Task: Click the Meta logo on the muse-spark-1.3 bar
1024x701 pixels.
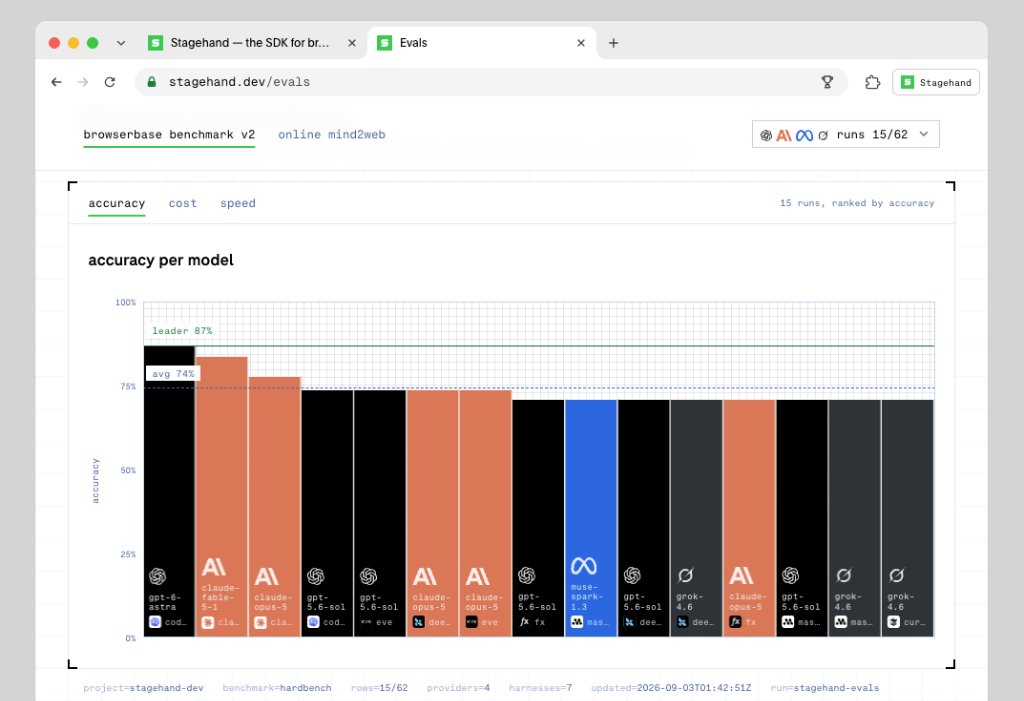Action: coord(584,566)
